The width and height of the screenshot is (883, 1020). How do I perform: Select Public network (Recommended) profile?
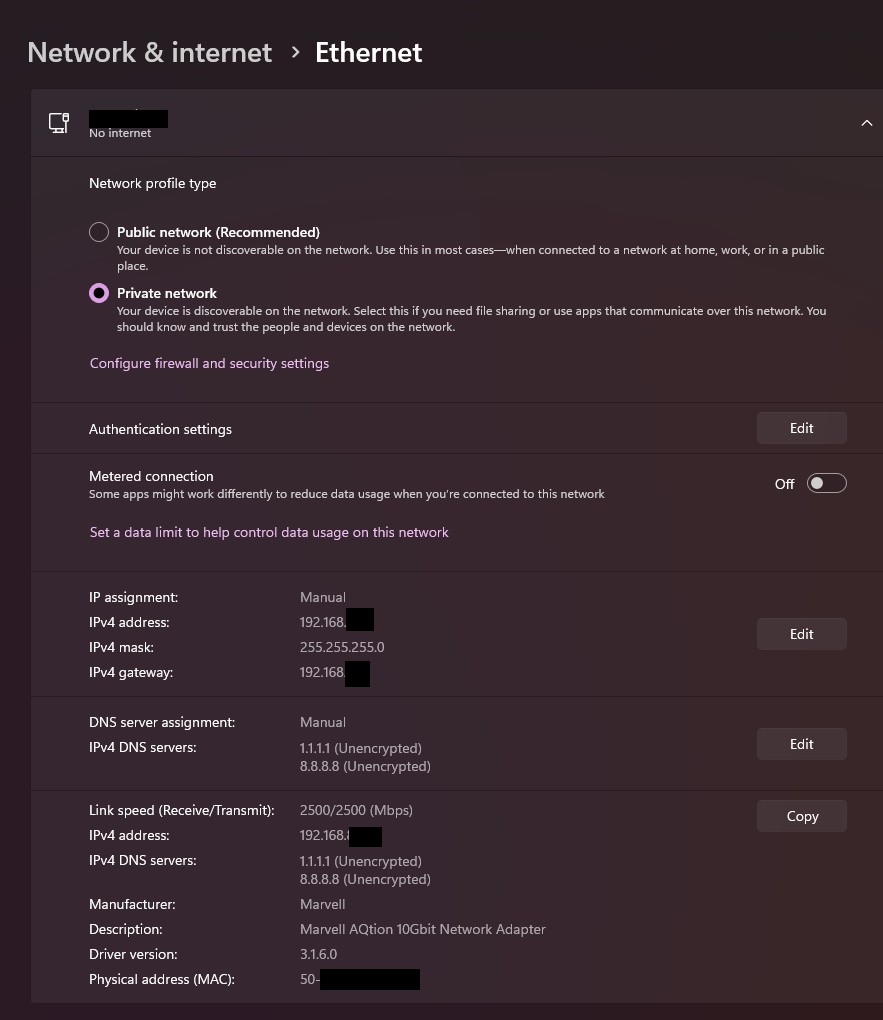tap(99, 232)
